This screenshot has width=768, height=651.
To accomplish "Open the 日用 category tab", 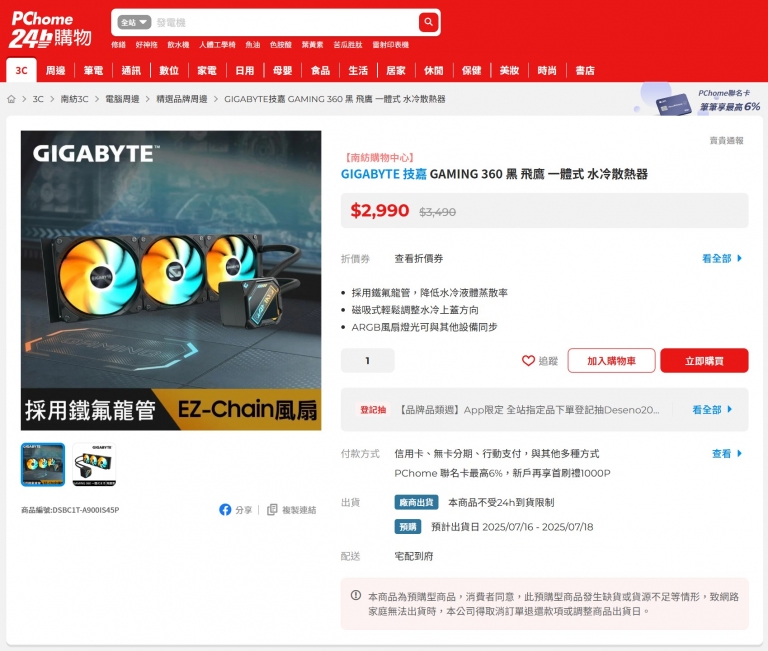I will 244,71.
